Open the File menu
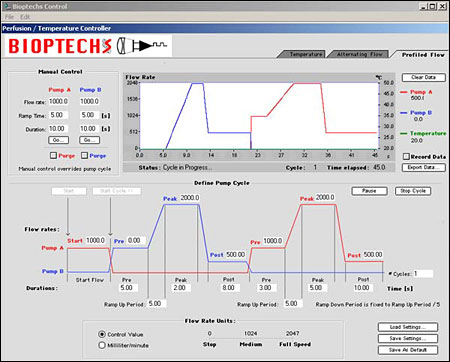 pos(10,17)
